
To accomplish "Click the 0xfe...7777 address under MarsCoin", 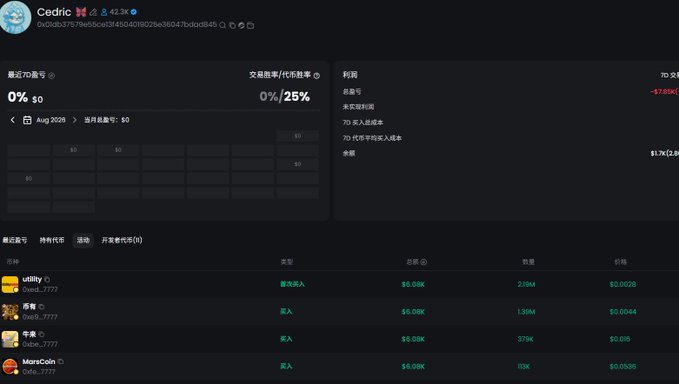I will [39, 371].
